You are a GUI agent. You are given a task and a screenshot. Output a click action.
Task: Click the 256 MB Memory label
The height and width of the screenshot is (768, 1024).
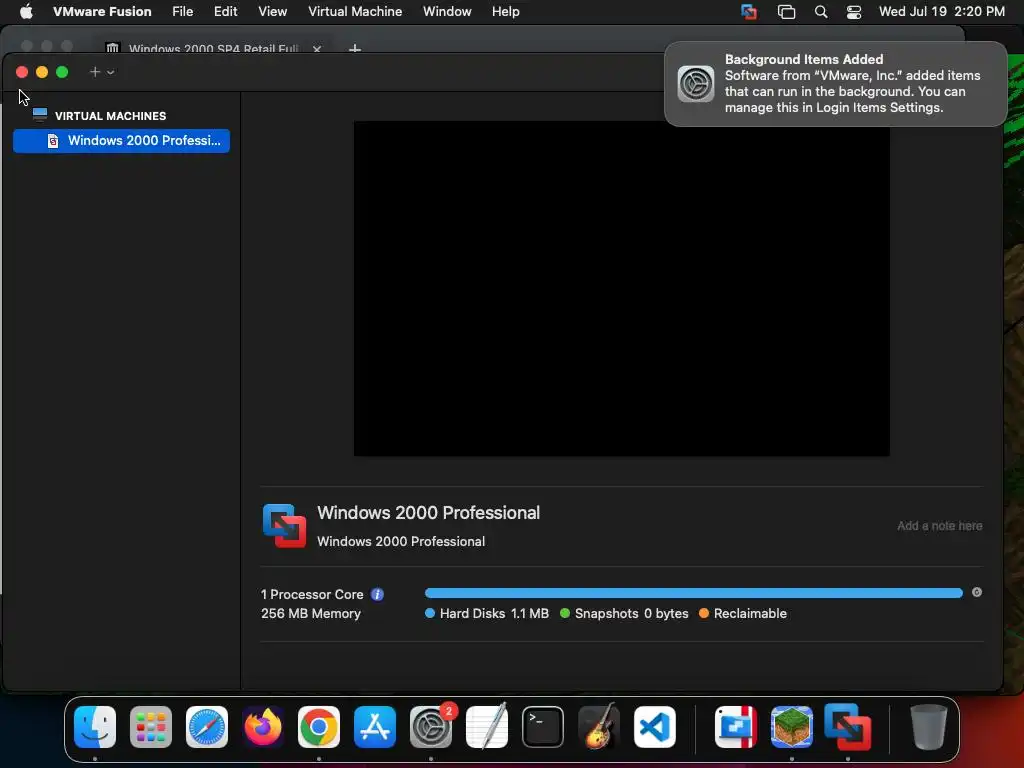click(311, 613)
